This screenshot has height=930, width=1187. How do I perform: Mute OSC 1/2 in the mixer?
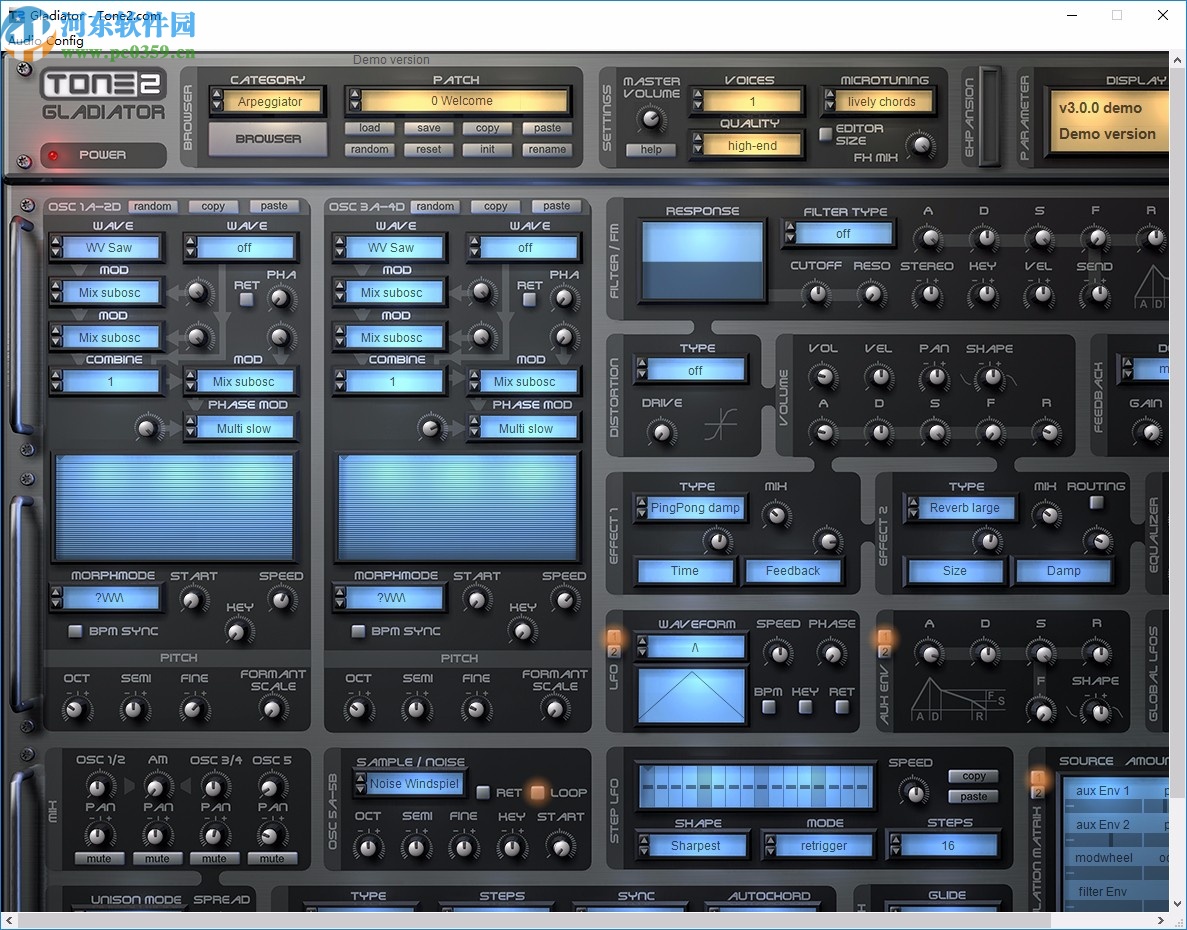click(x=98, y=859)
